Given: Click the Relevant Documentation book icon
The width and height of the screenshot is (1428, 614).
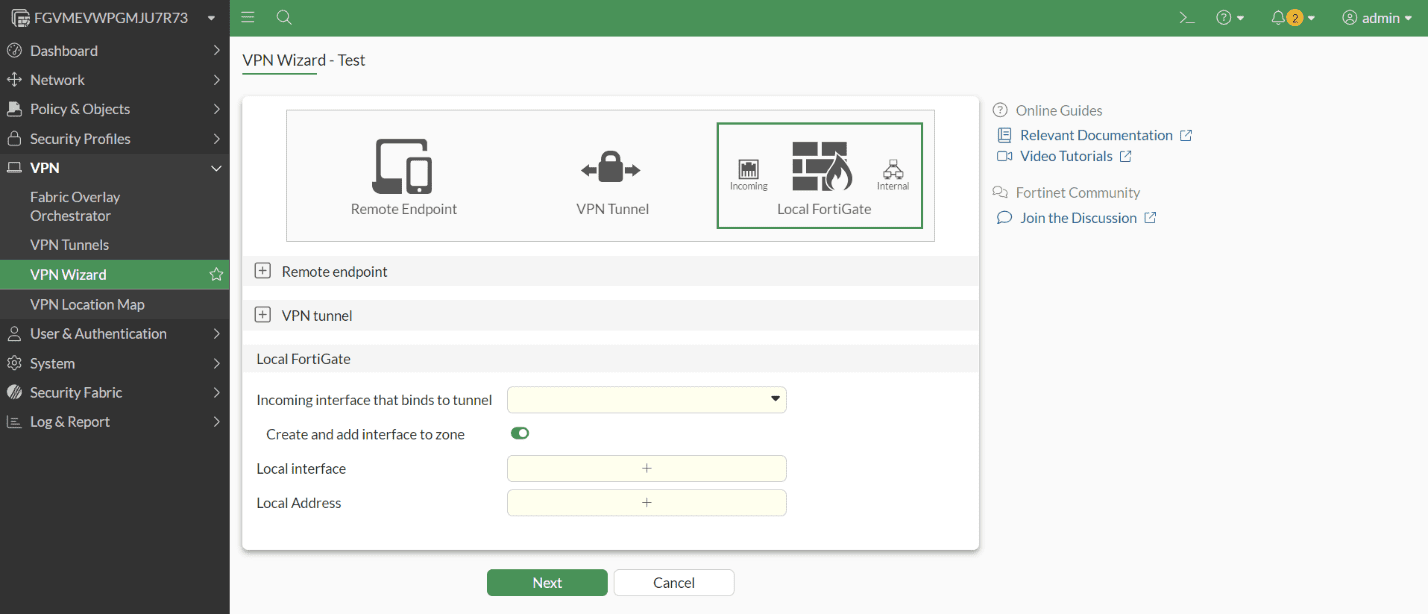Looking at the screenshot, I should click(x=1005, y=135).
